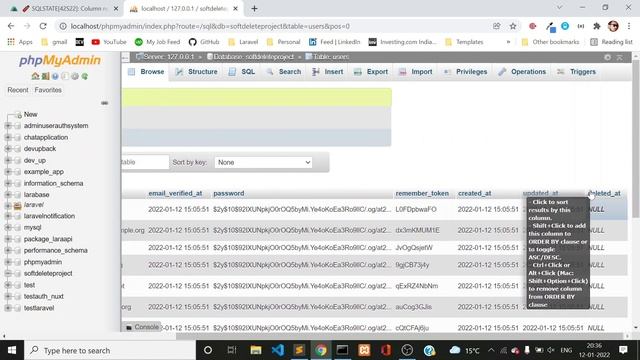Click the Chrome address bar URL

210,26
